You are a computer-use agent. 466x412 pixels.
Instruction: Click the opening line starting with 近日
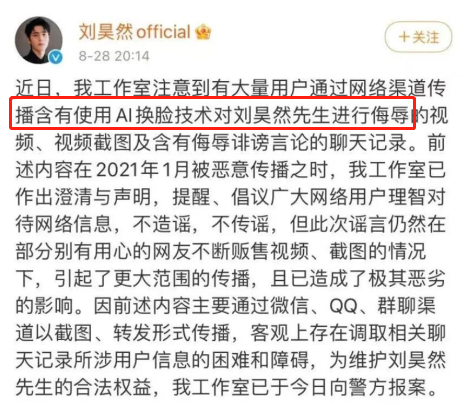pos(230,88)
